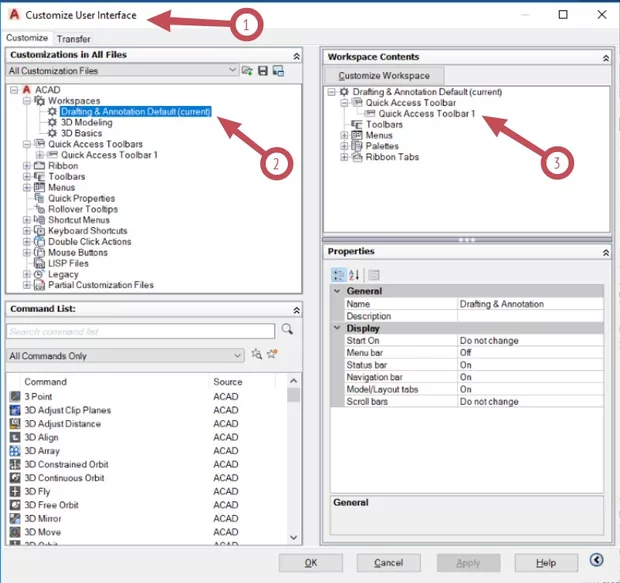Open the All Customization Files dropdown
The image size is (620, 583).
tap(232, 71)
